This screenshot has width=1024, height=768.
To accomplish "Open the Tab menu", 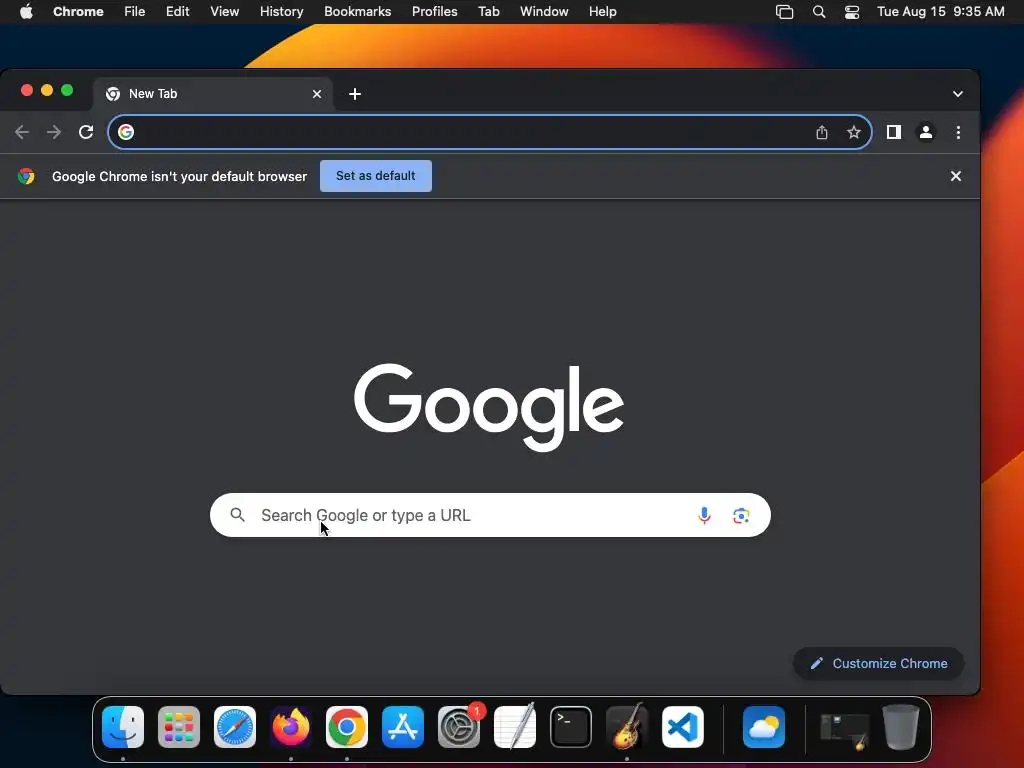I will click(488, 12).
